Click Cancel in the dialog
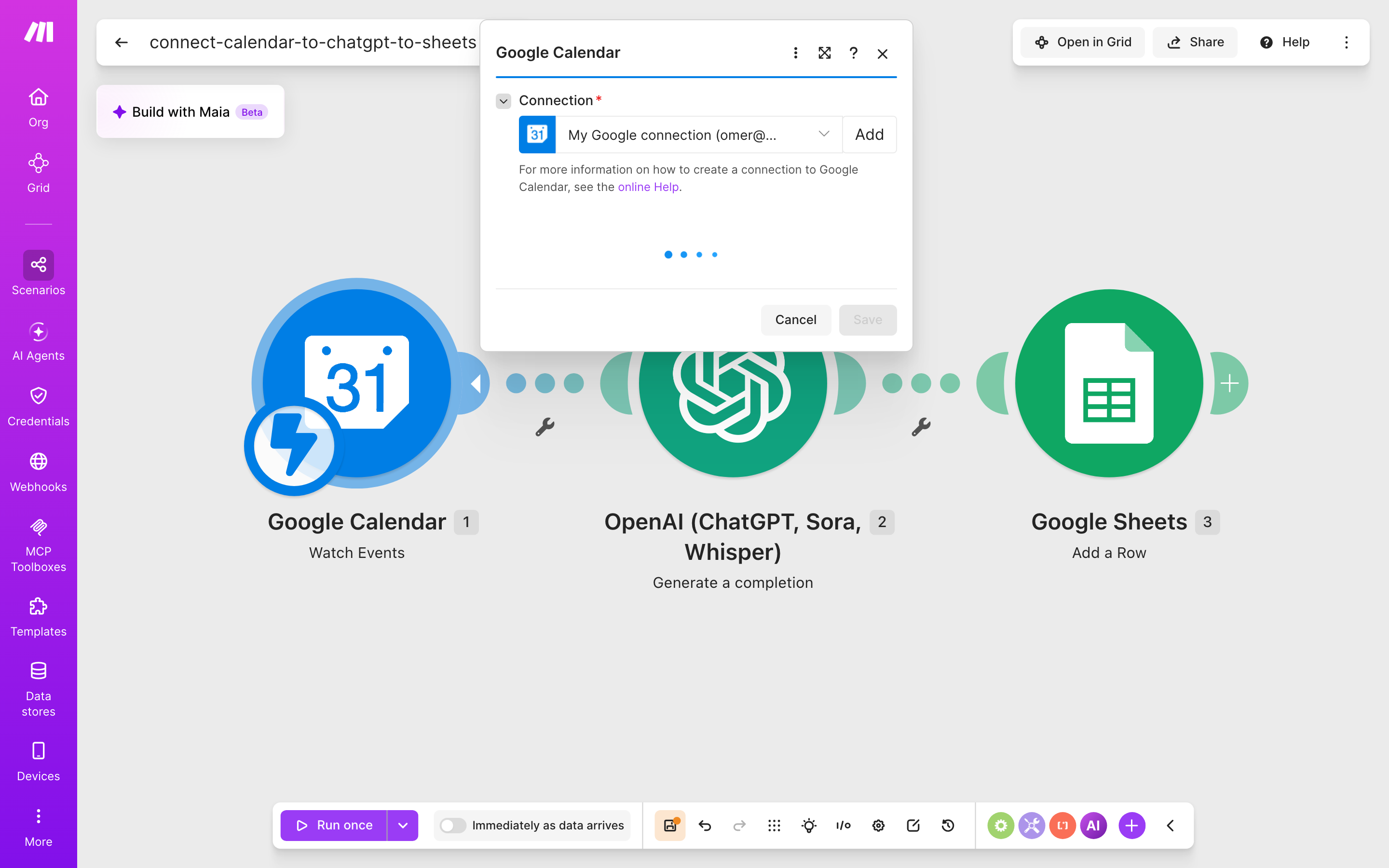 point(795,320)
